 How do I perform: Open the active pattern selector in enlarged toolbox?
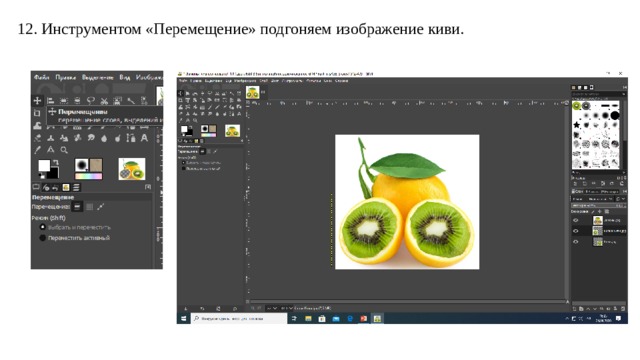tap(96, 165)
